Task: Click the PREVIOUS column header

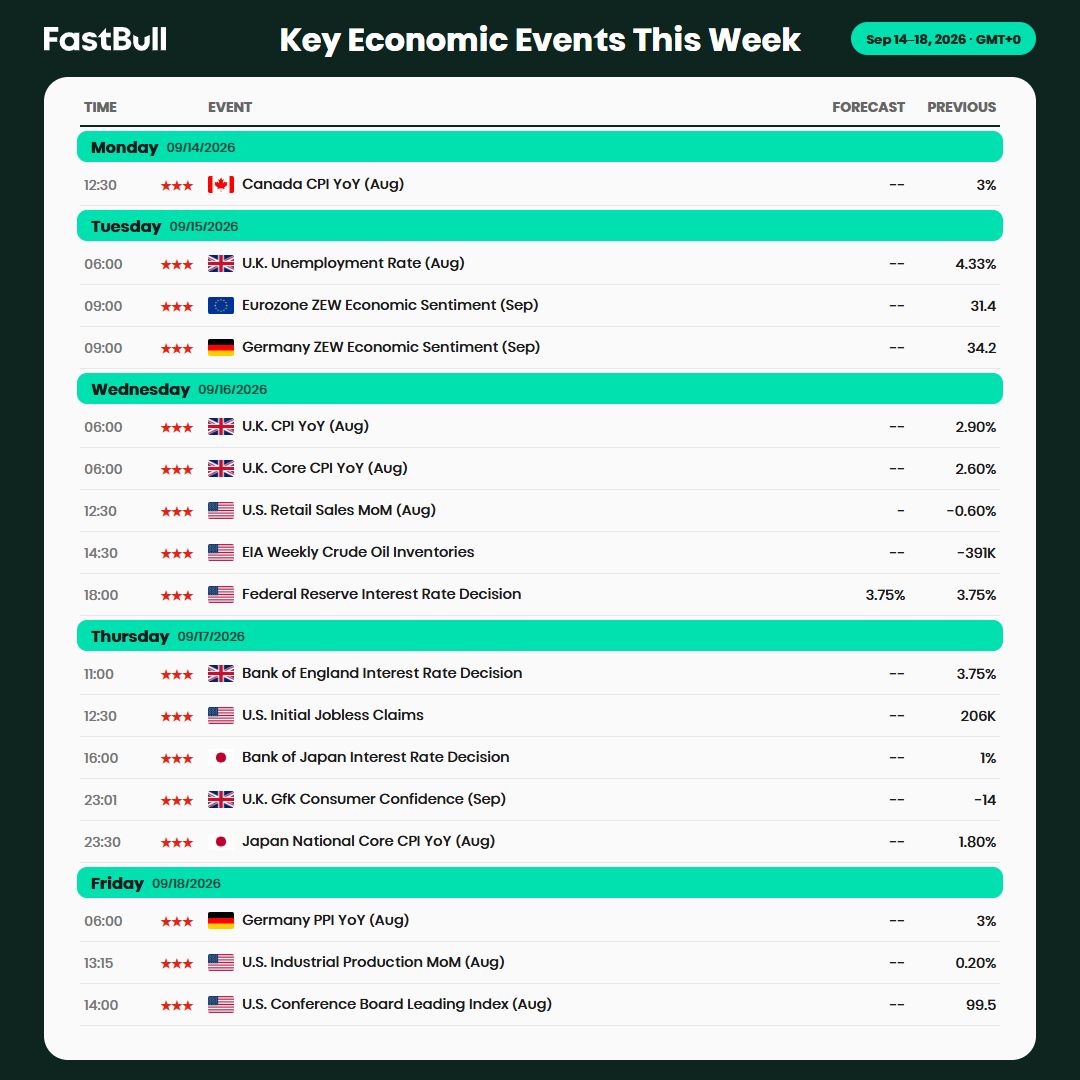Action: point(961,107)
